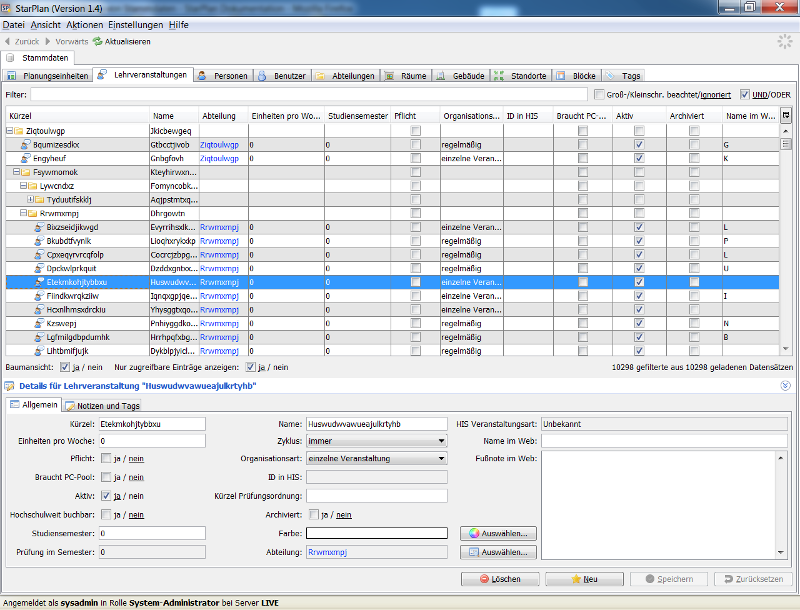This screenshot has height=610, width=800.
Task: Click the Räume tab icon
Action: pyautogui.click(x=389, y=75)
